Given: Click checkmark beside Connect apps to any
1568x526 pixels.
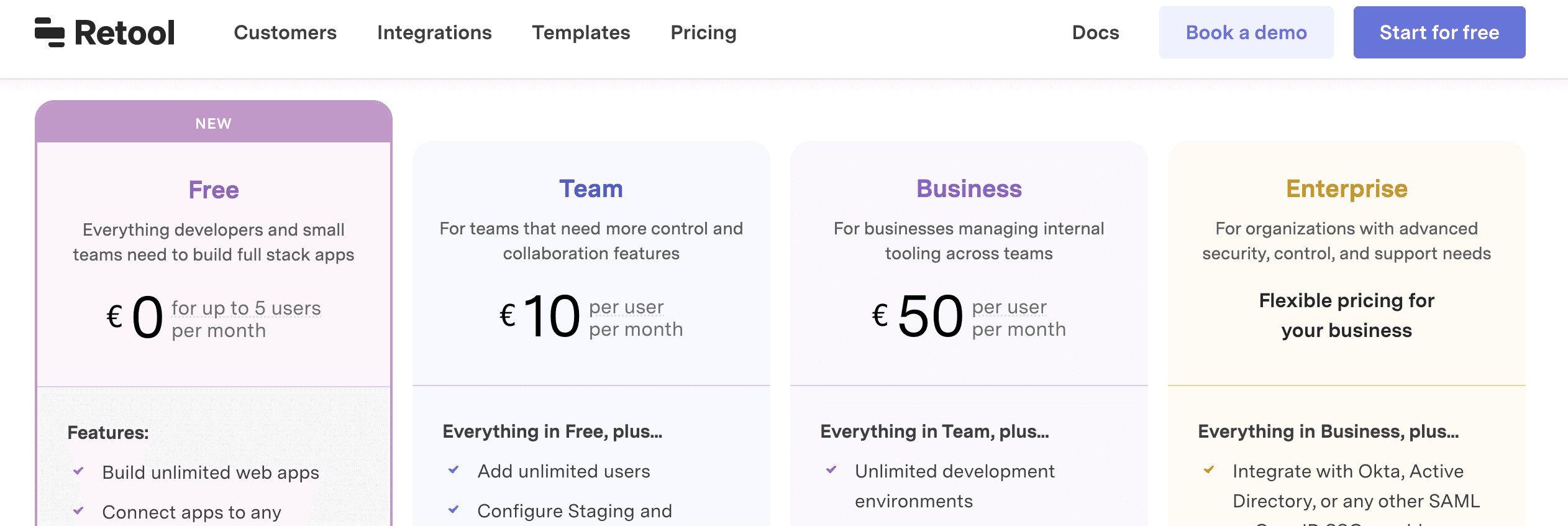Looking at the screenshot, I should 78,511.
